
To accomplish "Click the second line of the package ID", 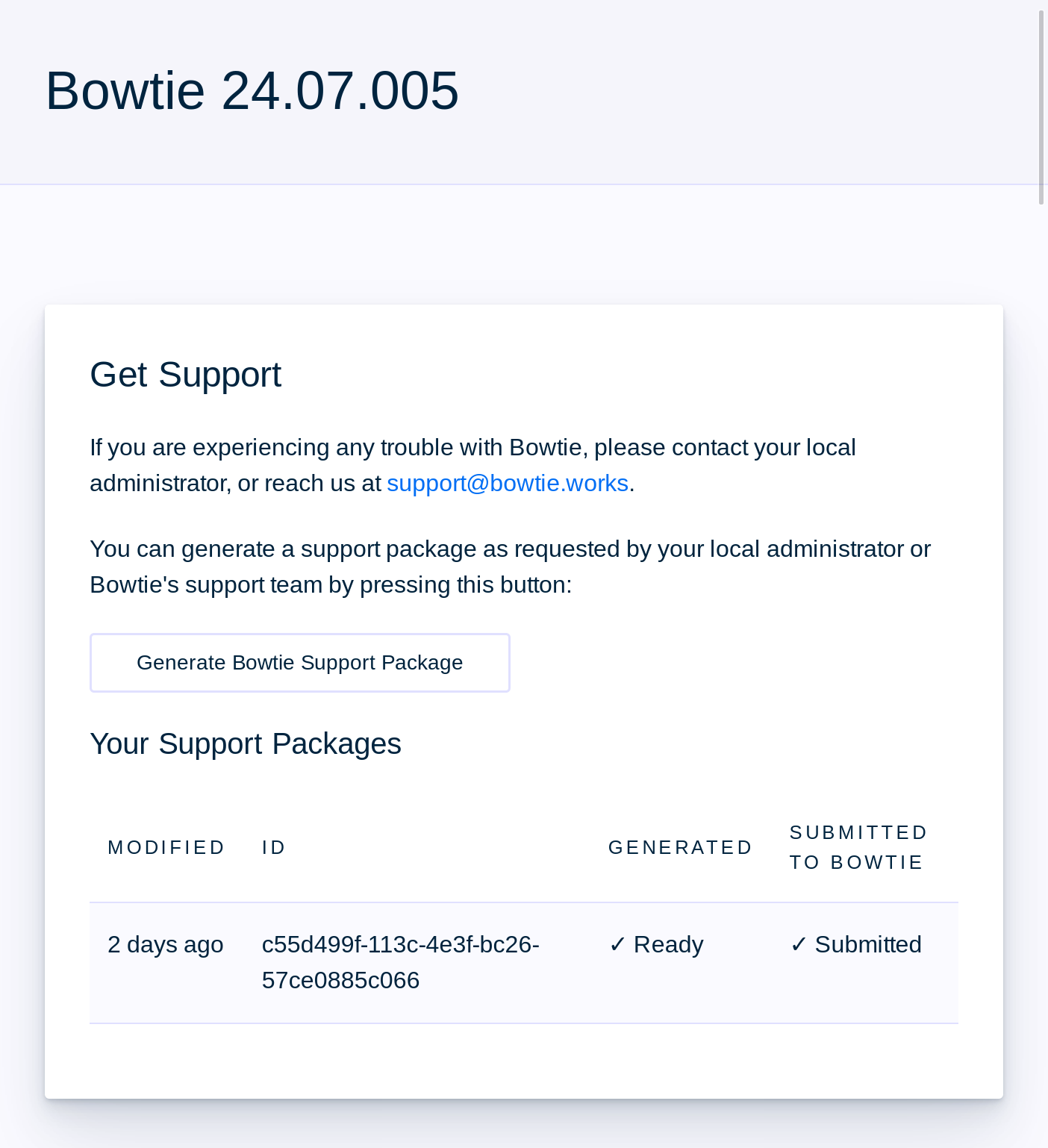I will 340,981.
